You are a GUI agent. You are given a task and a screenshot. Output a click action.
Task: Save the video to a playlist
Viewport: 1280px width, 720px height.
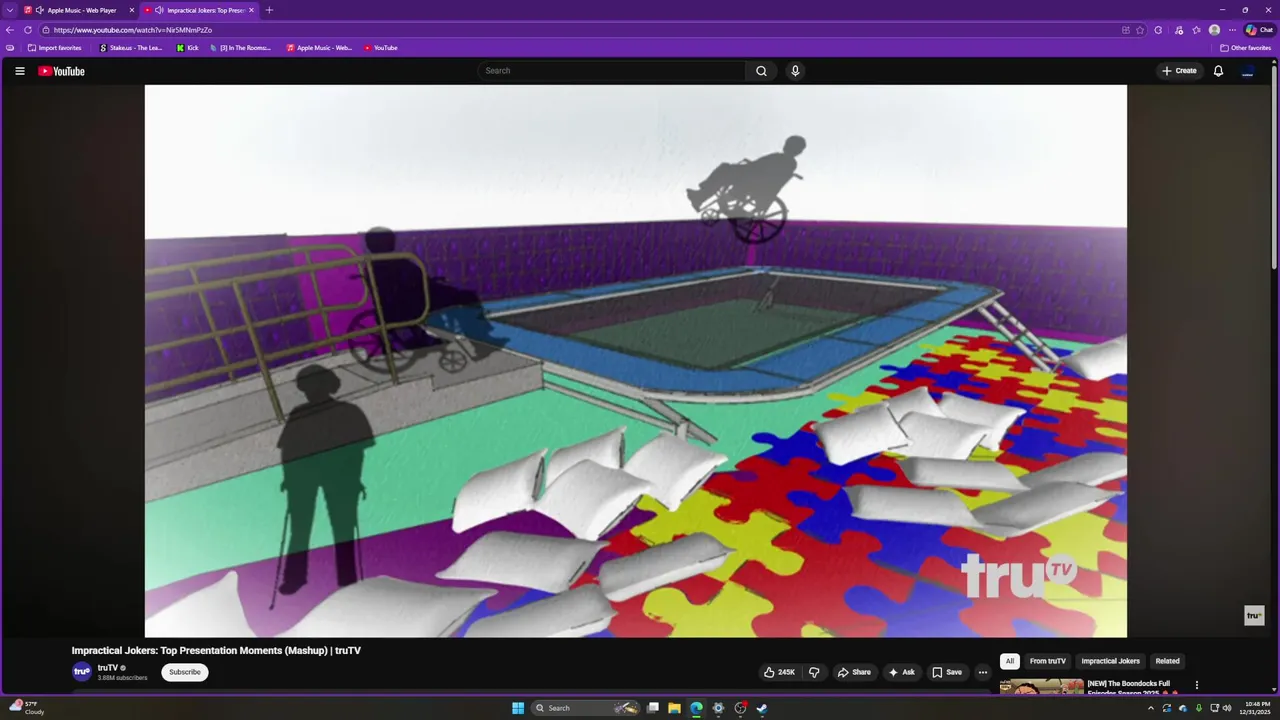click(x=947, y=672)
